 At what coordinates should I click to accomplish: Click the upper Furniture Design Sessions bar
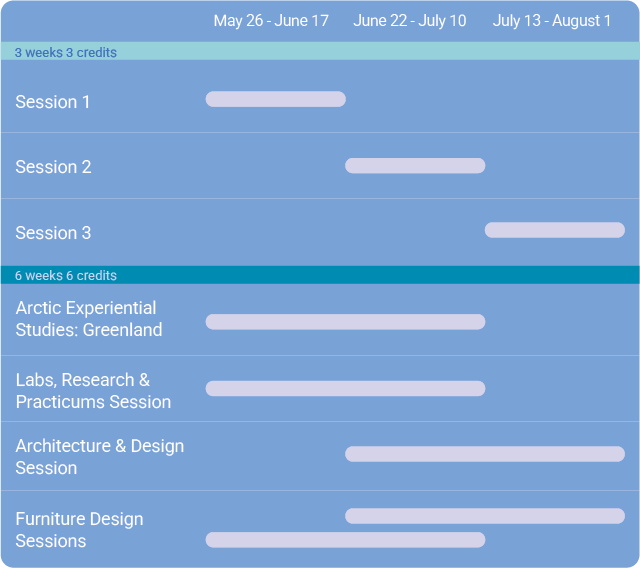[x=485, y=516]
